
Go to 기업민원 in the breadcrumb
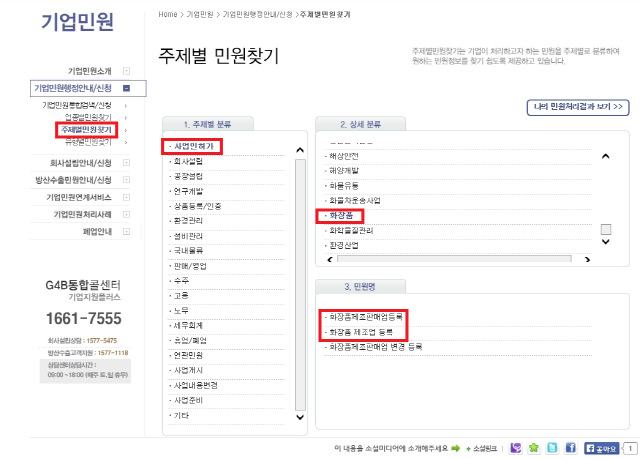(200, 14)
